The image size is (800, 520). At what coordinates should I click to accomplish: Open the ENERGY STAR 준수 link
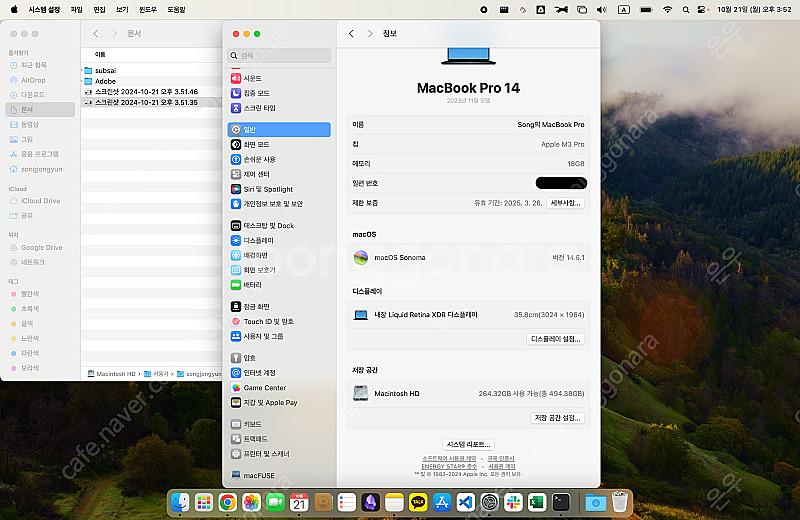[449, 466]
